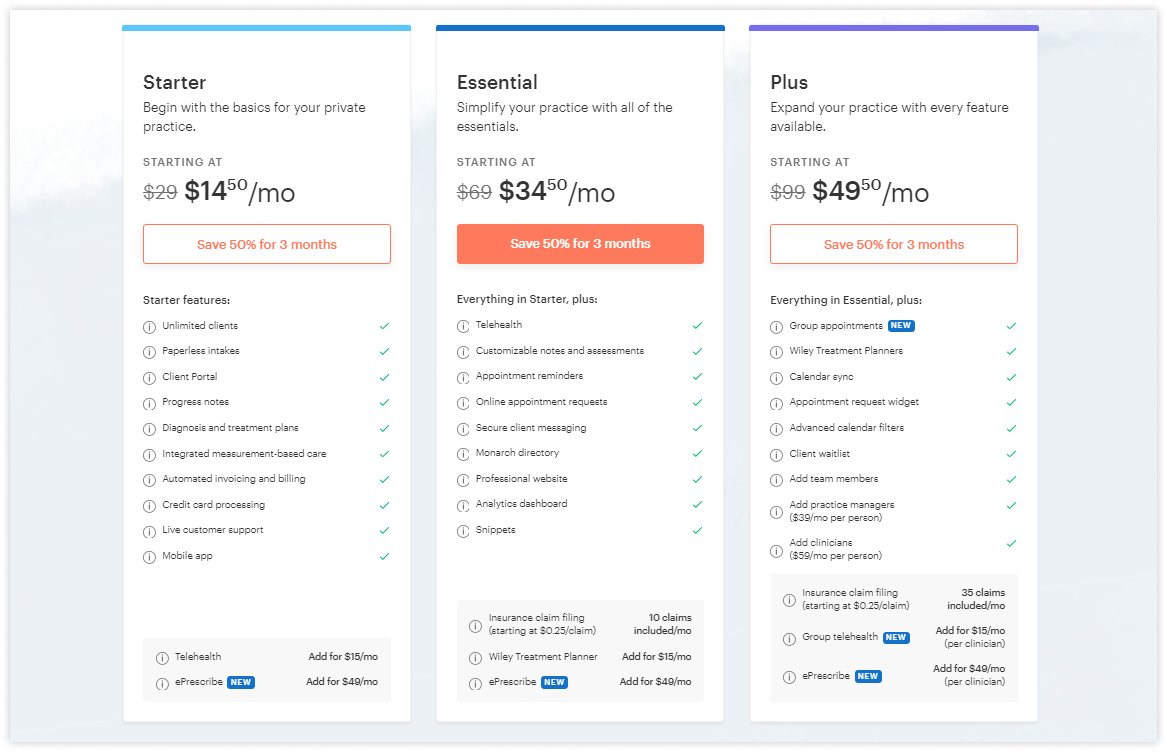
Task: Click info icon beside Unlimited clients
Action: [x=150, y=327]
